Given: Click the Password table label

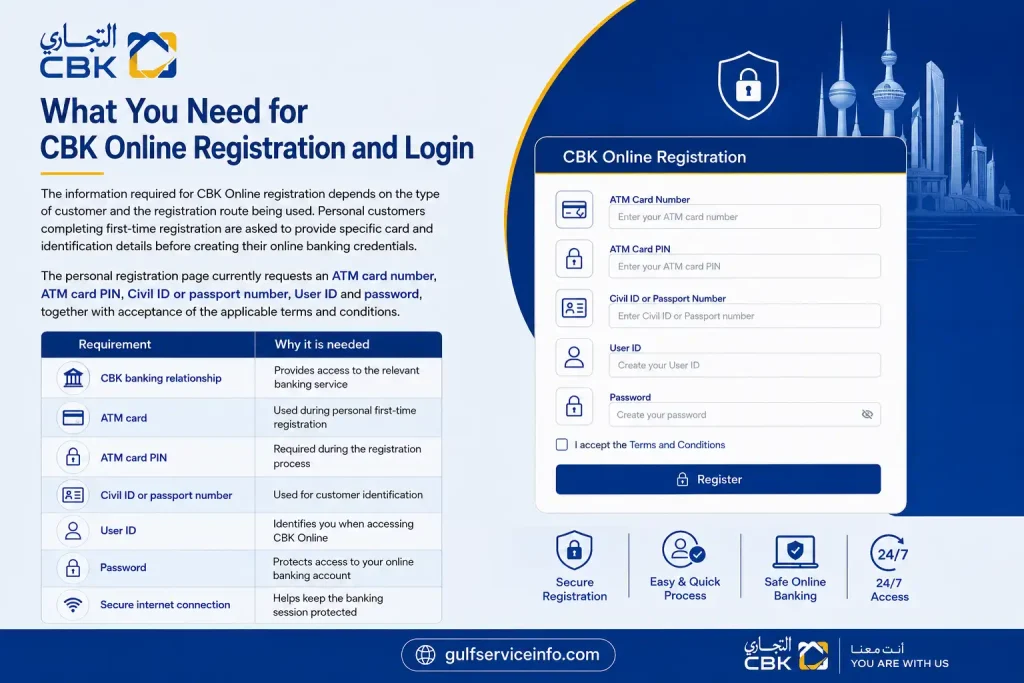Looking at the screenshot, I should tap(123, 567).
